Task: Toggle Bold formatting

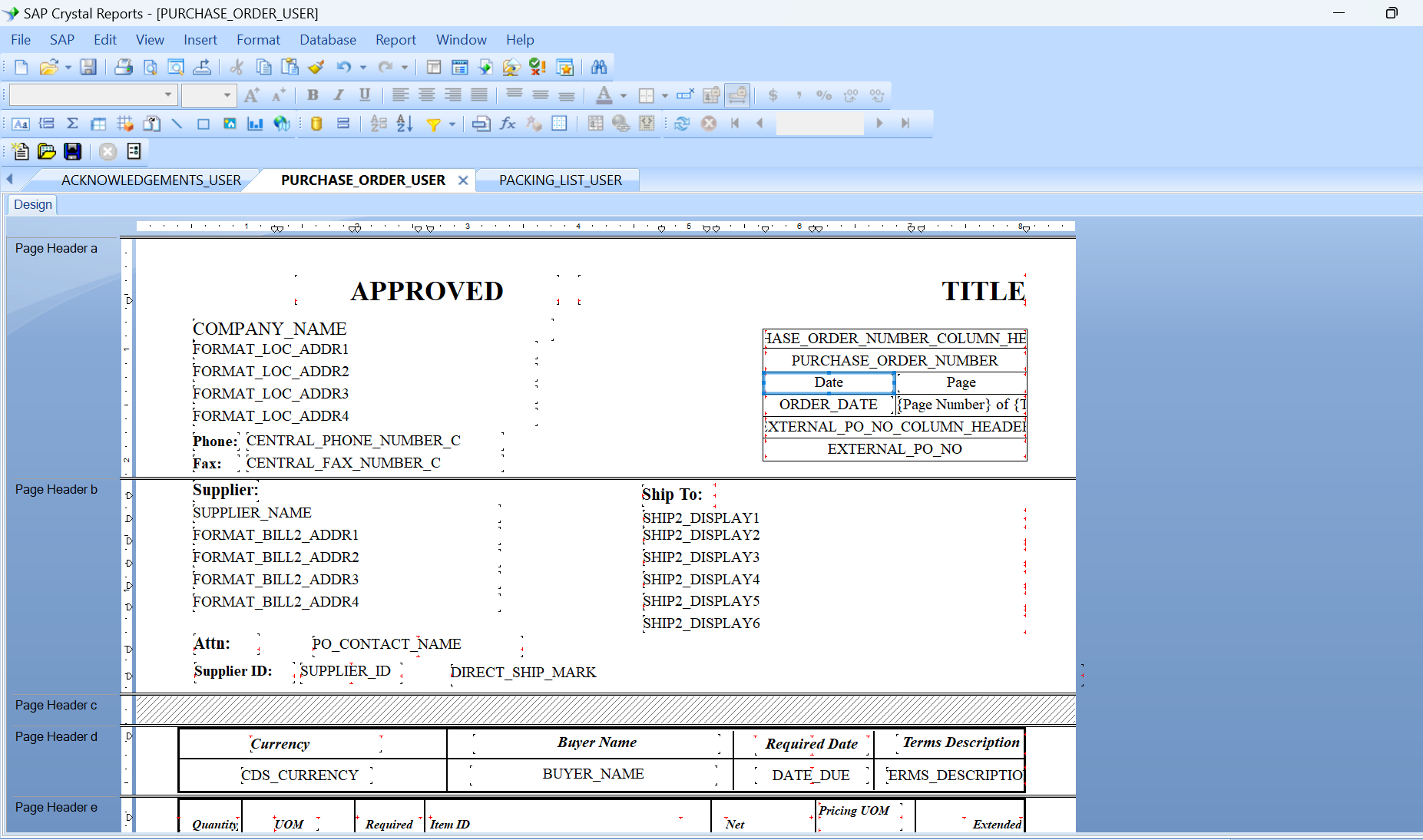Action: 313,95
